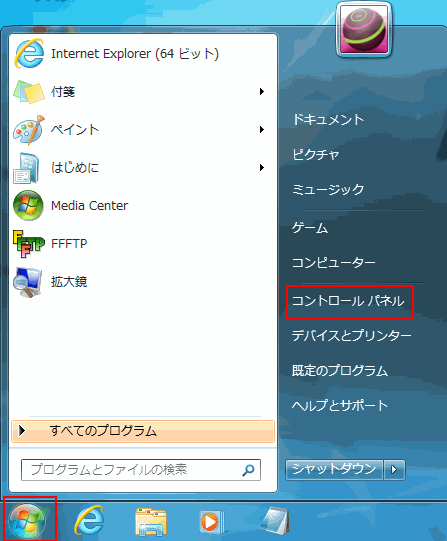Screen dimensions: 447x541
Task: Open the ペイント palette icon
Action: tap(29, 130)
